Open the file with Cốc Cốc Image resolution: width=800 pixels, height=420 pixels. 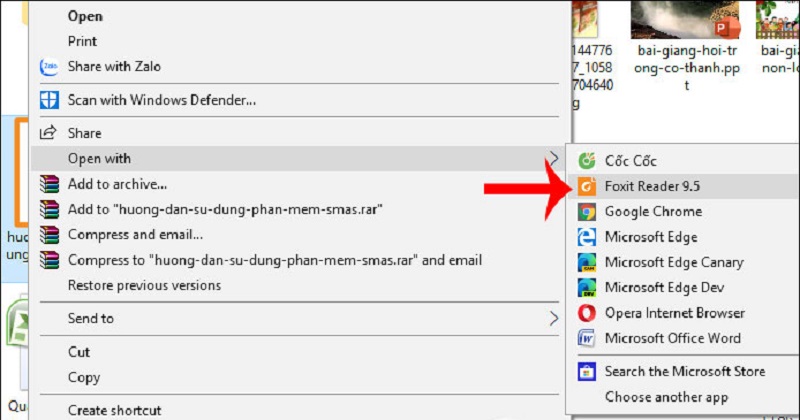pos(683,161)
